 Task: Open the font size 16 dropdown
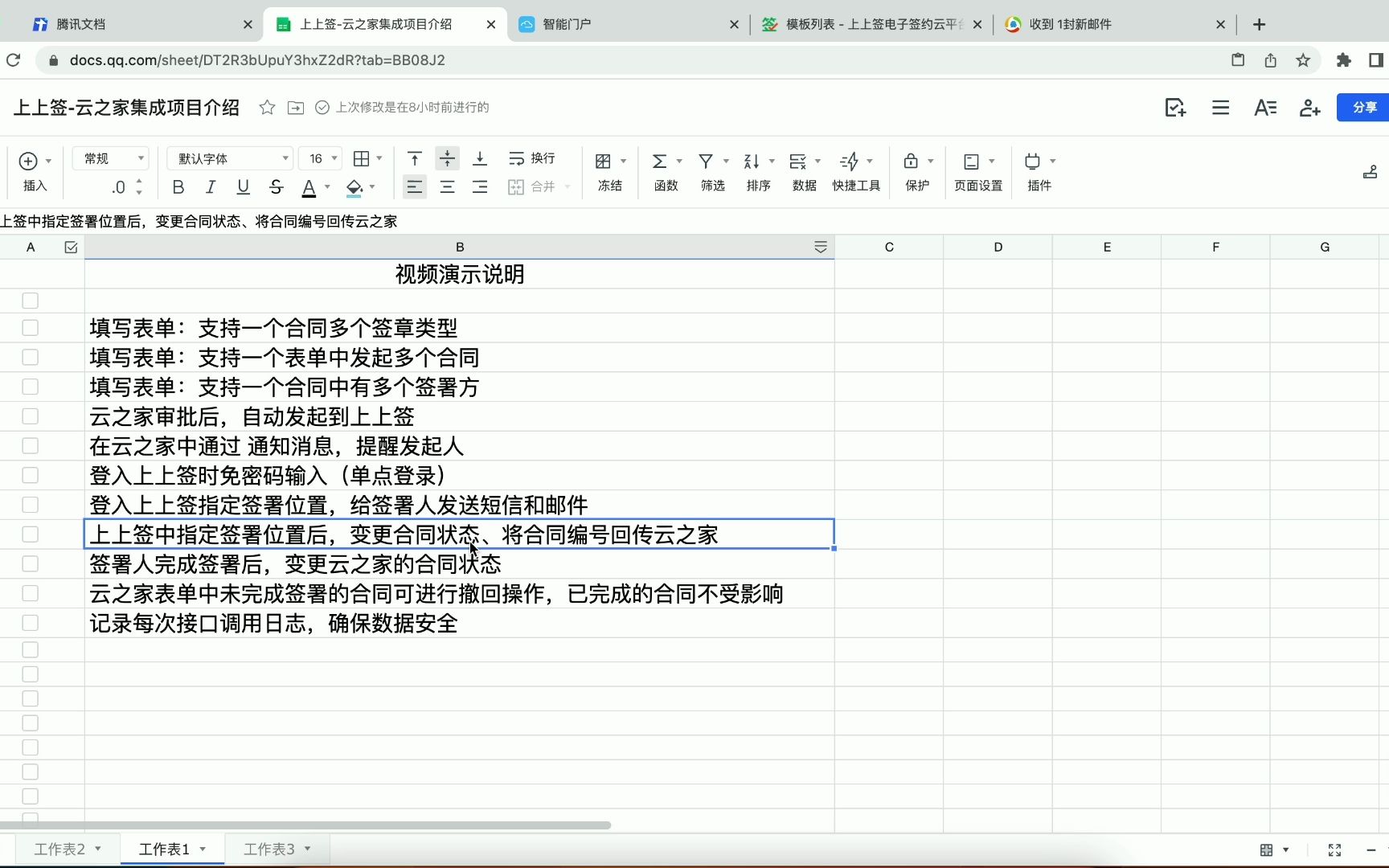pyautogui.click(x=321, y=158)
